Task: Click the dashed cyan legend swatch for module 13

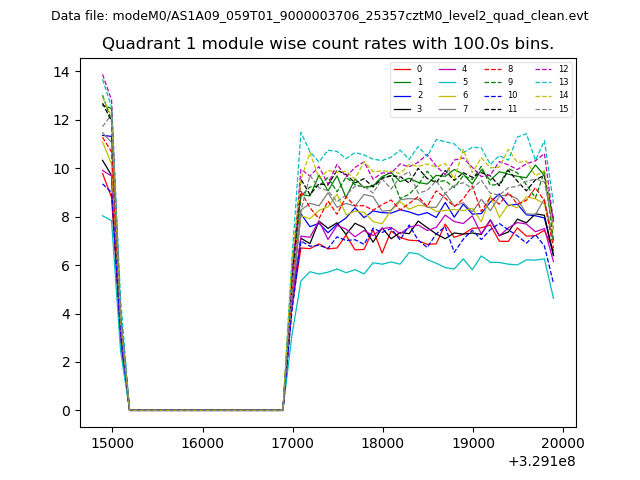Action: coord(545,82)
